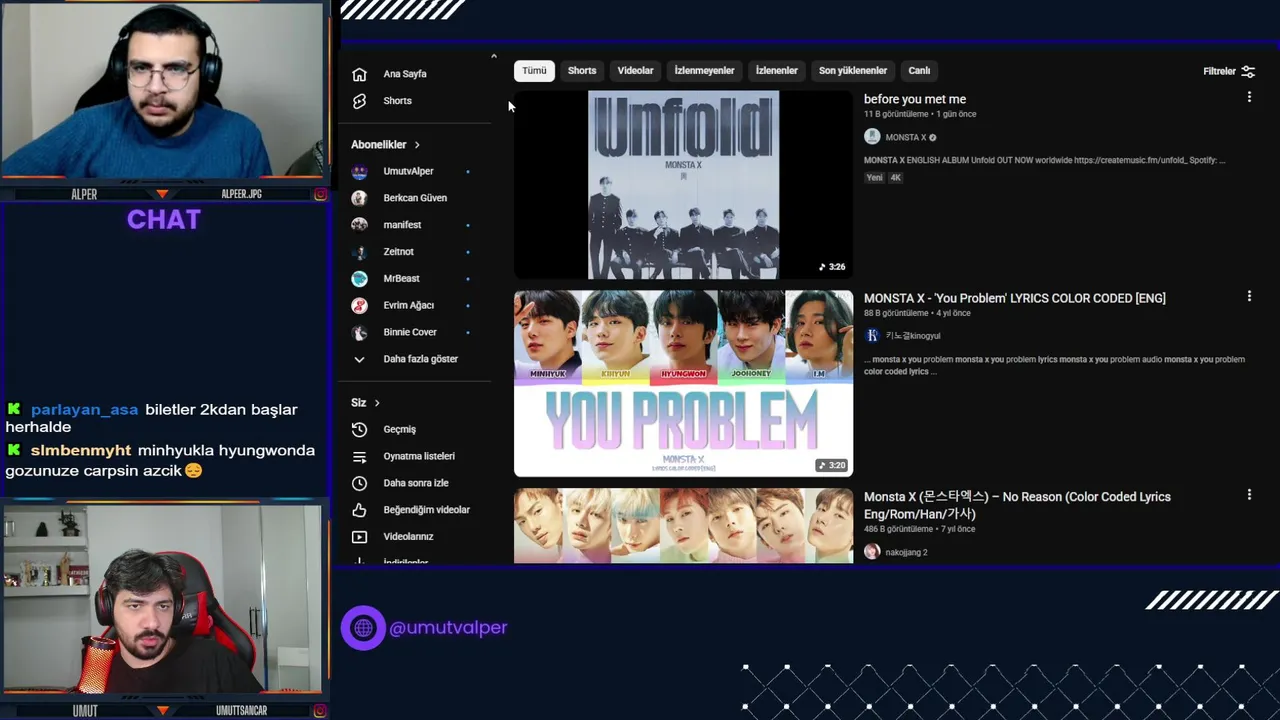The image size is (1280, 720).
Task: Select the Canlı filter chip
Action: (x=919, y=71)
